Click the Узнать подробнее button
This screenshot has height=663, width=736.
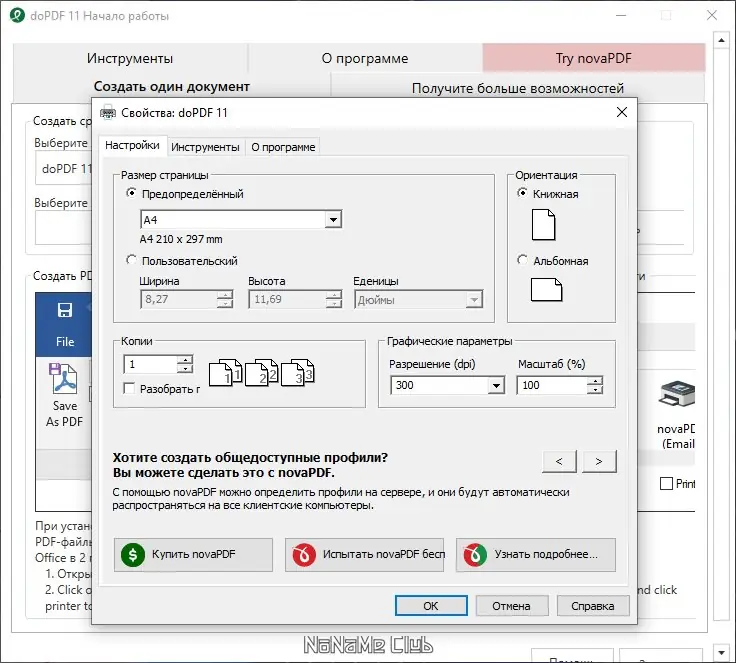[x=536, y=555]
